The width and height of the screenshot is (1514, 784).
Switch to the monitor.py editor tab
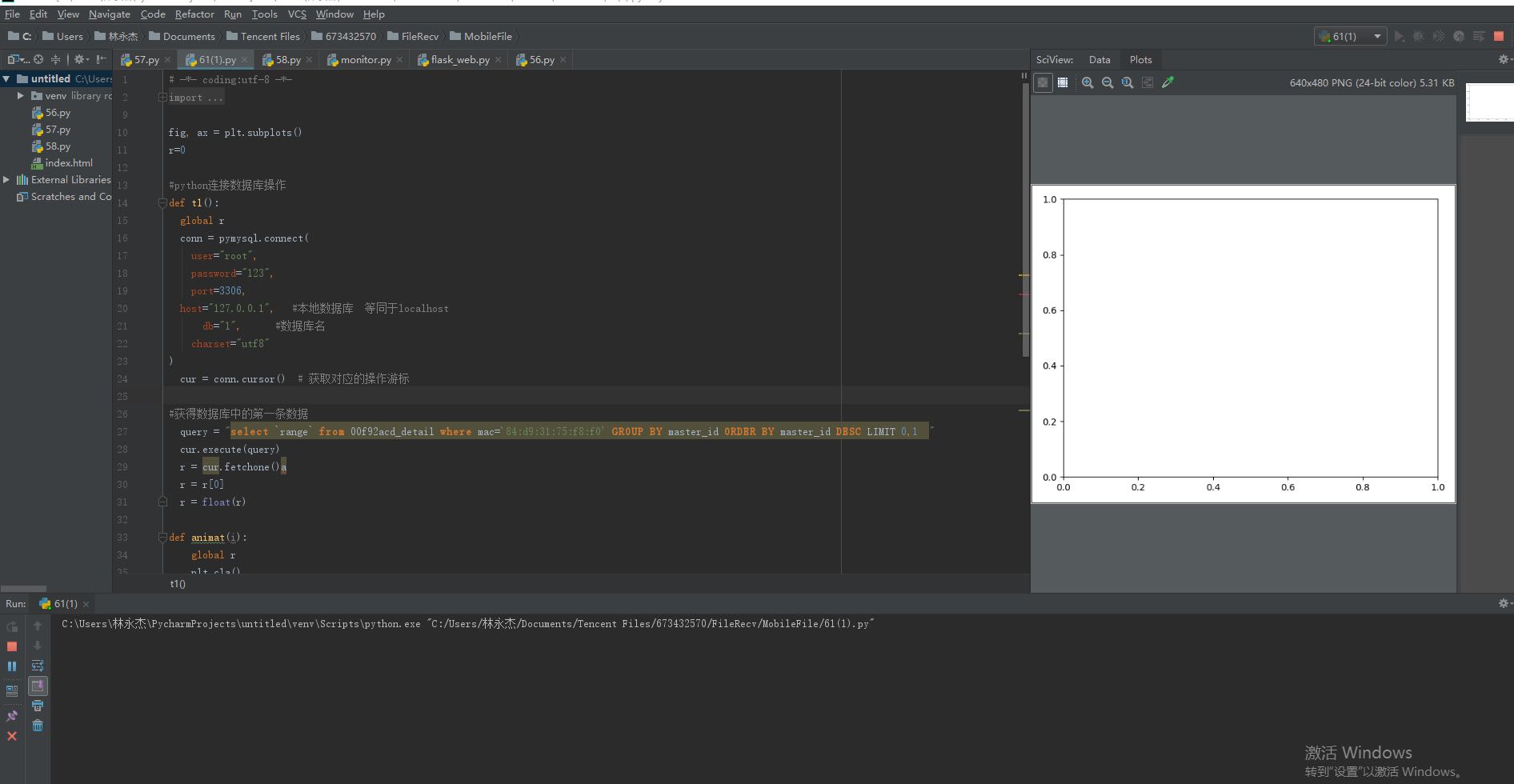365,59
